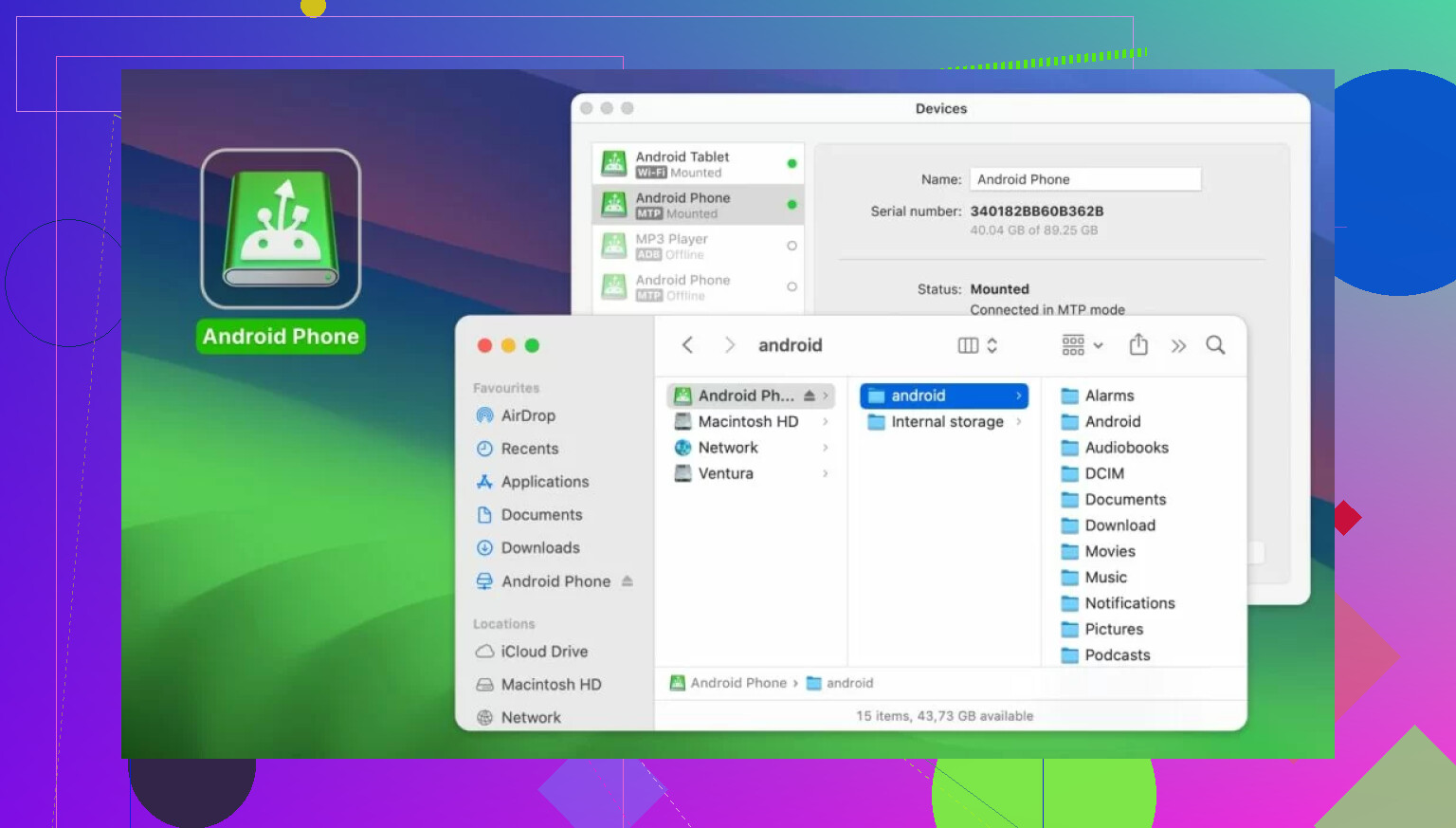Select Macintosh HD under Locations in the sidebar

click(x=538, y=685)
